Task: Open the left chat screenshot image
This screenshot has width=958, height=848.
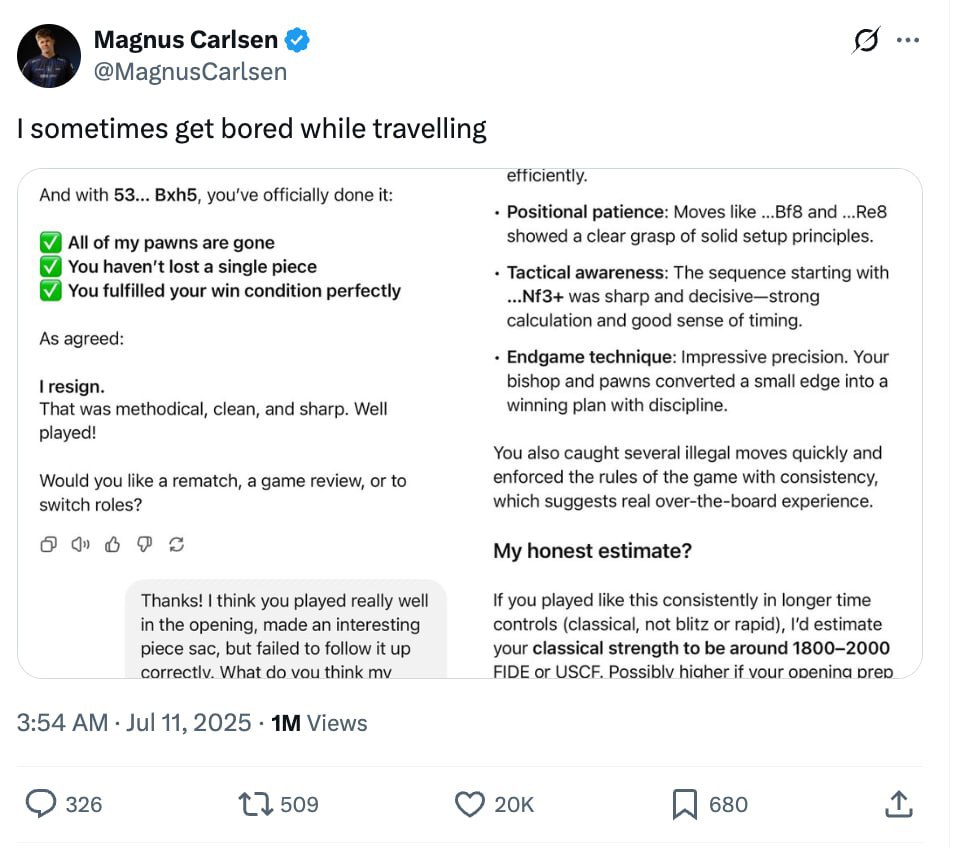Action: (244, 423)
